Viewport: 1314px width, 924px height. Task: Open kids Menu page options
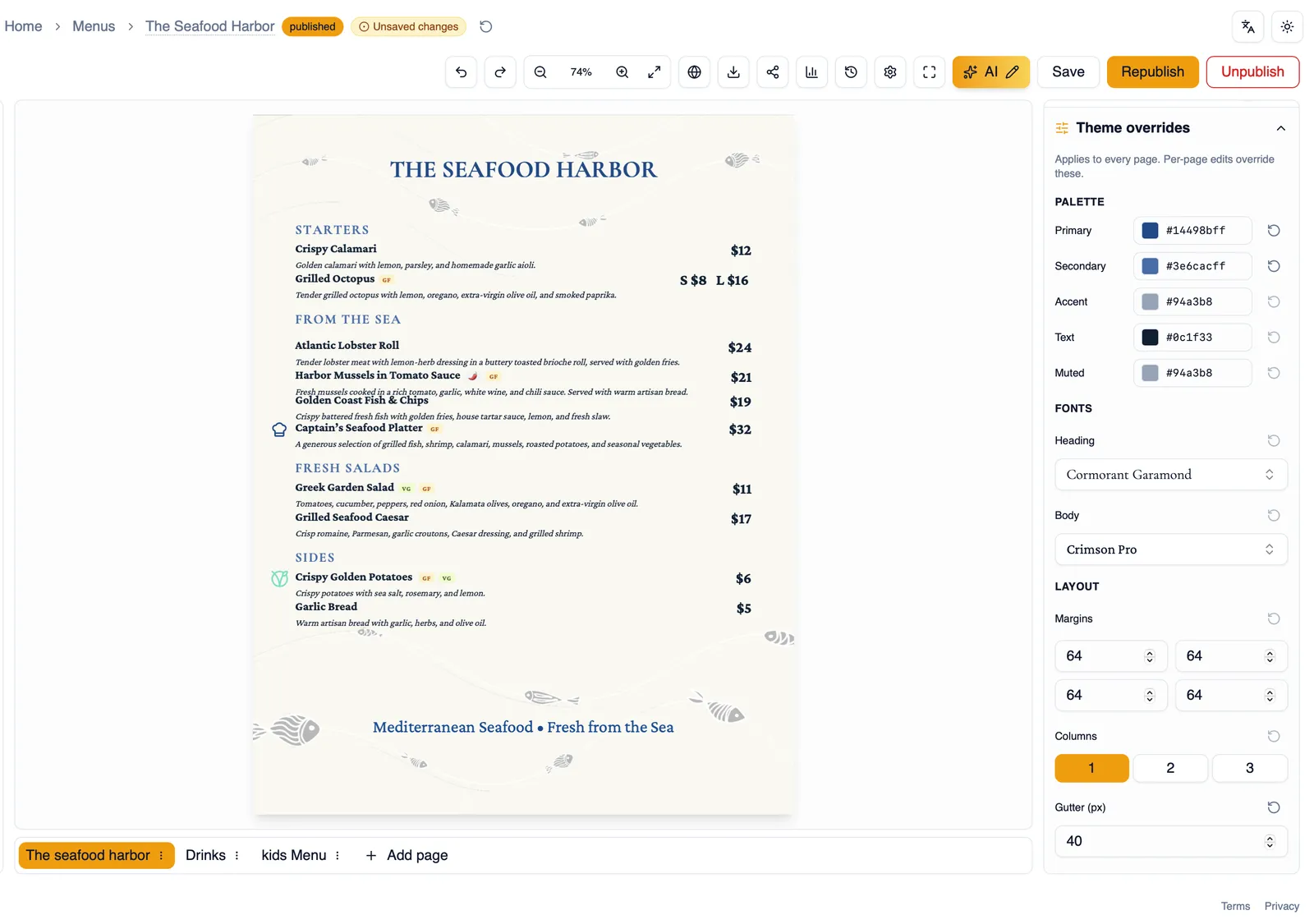click(338, 856)
